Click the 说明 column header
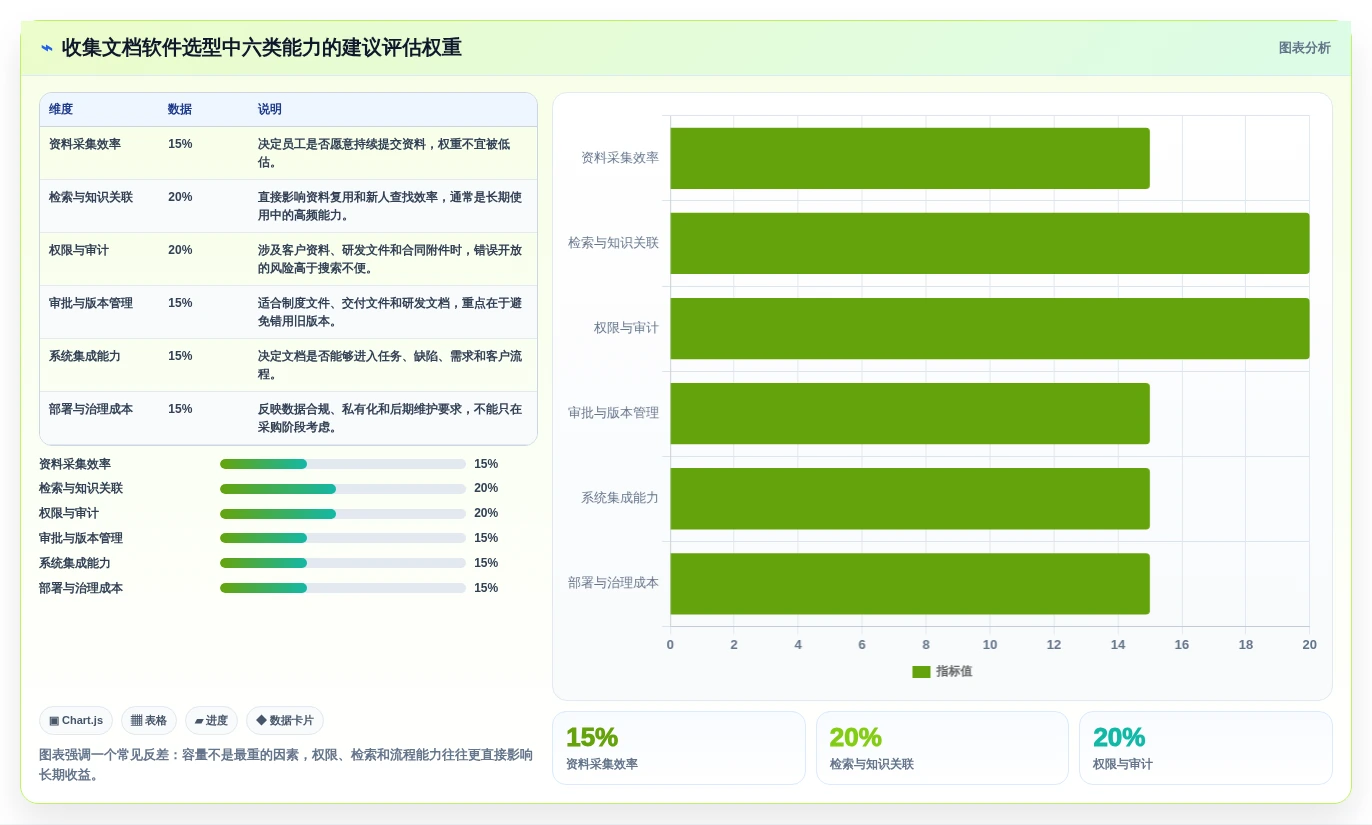 click(x=270, y=109)
